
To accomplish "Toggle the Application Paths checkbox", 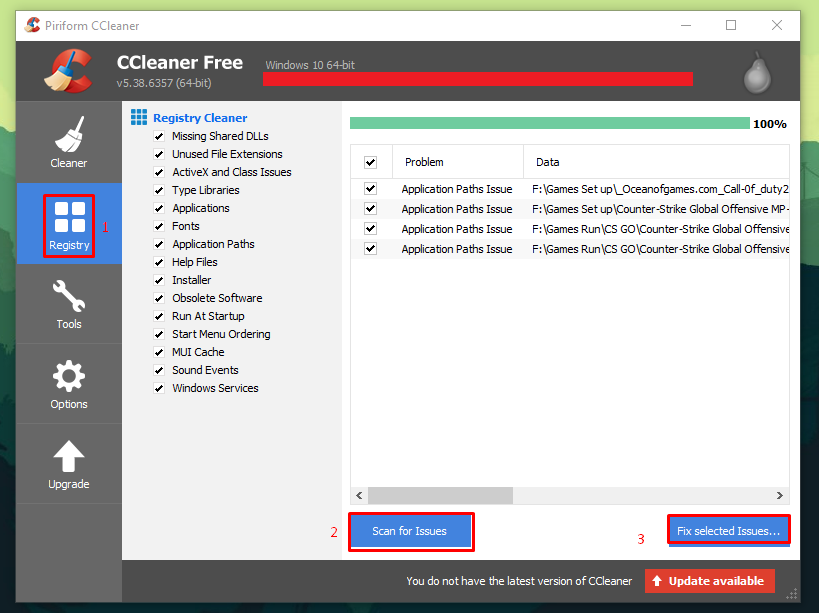I will pos(159,244).
